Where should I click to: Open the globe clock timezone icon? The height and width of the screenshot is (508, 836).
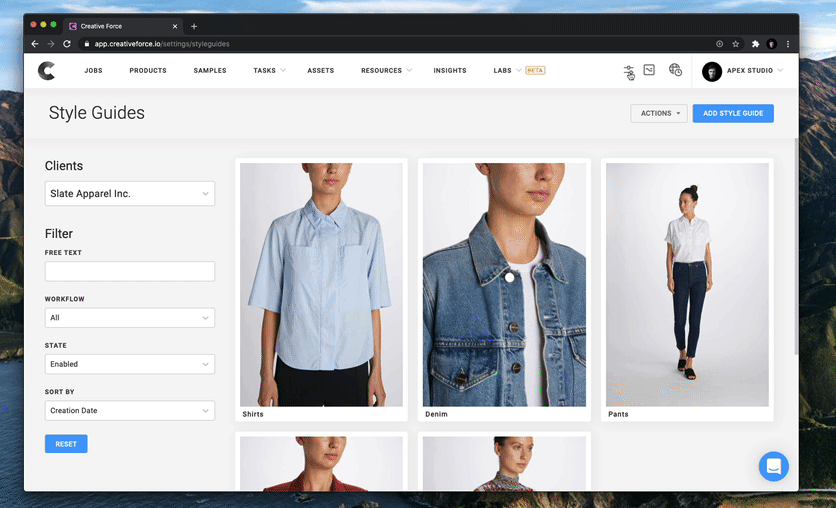point(675,70)
